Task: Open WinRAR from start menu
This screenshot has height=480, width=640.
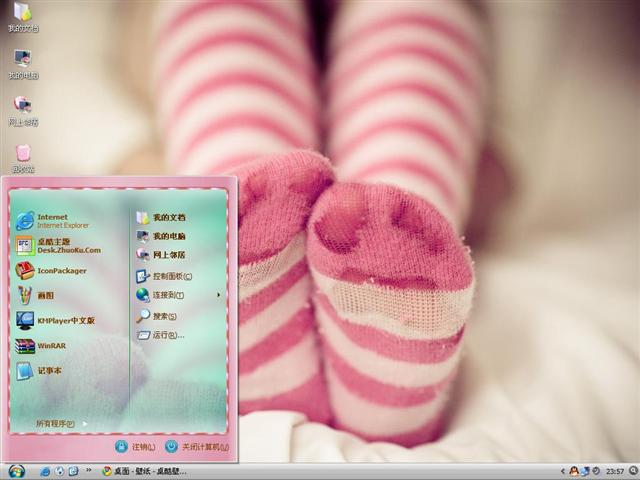Action: click(41, 346)
